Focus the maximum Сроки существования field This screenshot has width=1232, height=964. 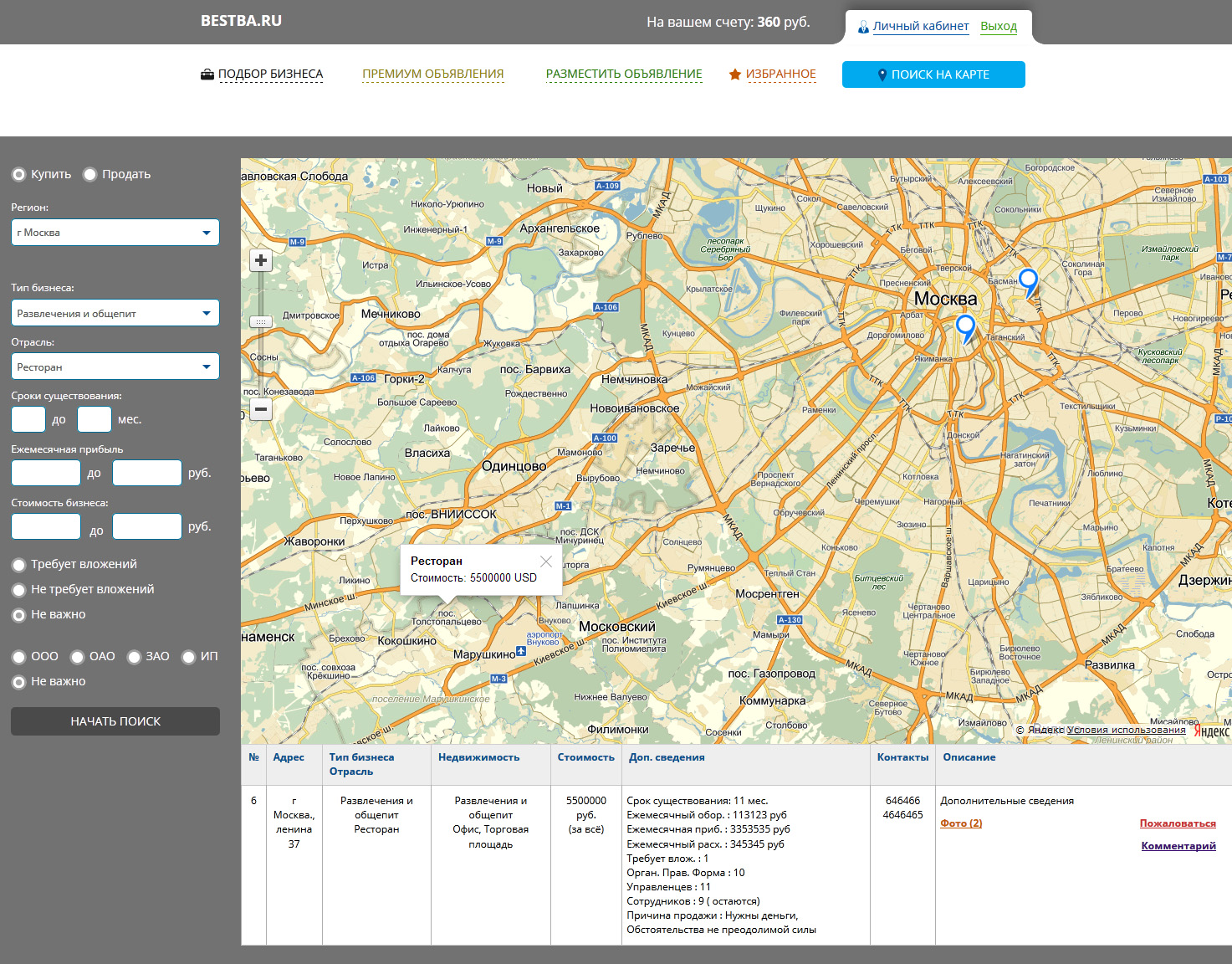click(x=95, y=419)
